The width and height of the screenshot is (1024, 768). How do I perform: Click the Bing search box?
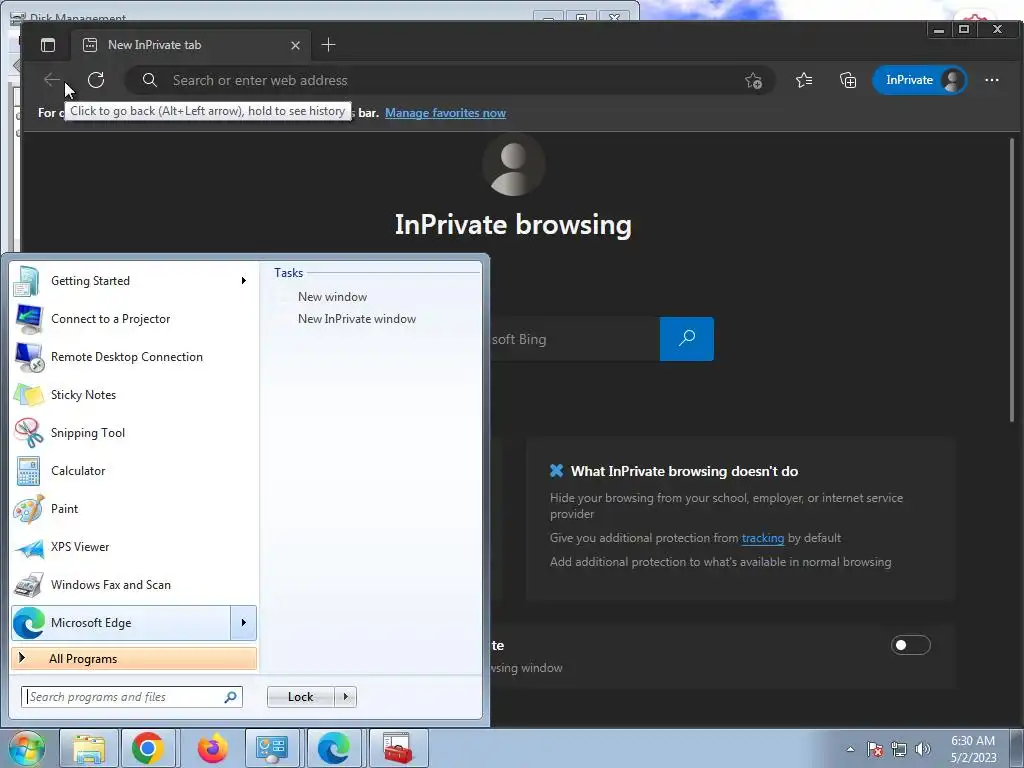(573, 339)
